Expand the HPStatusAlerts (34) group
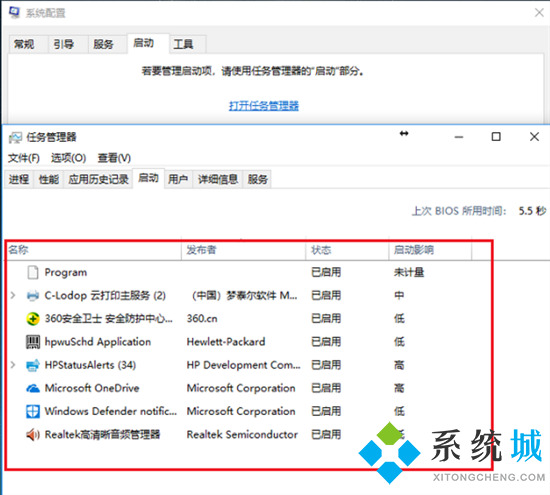 point(13,365)
